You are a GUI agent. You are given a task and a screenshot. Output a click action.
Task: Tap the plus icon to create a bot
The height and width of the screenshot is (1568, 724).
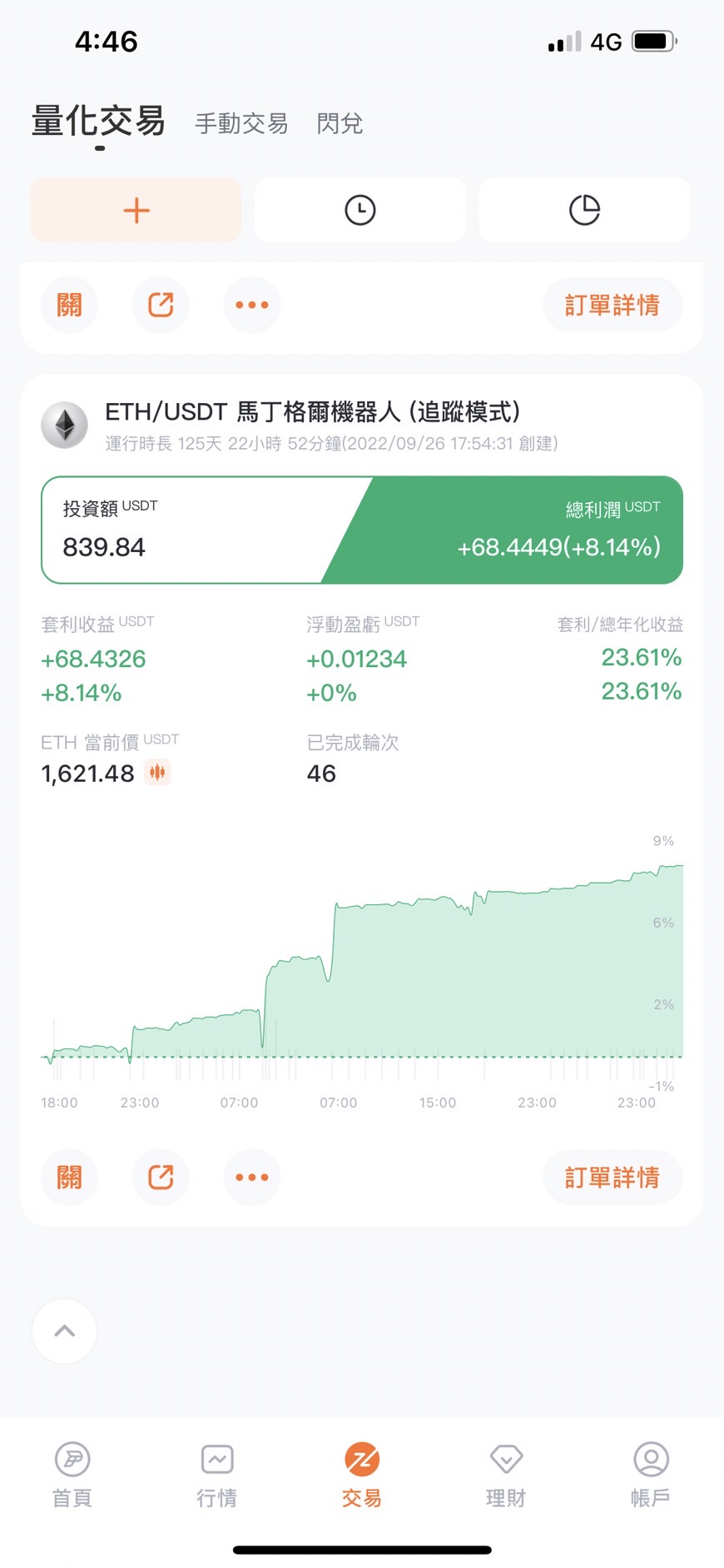coord(136,211)
